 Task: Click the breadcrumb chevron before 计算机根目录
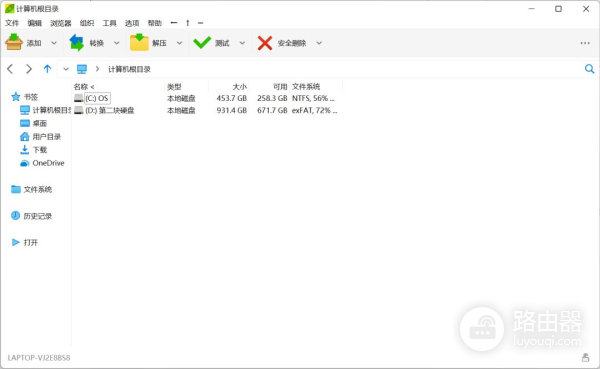pyautogui.click(x=97, y=69)
